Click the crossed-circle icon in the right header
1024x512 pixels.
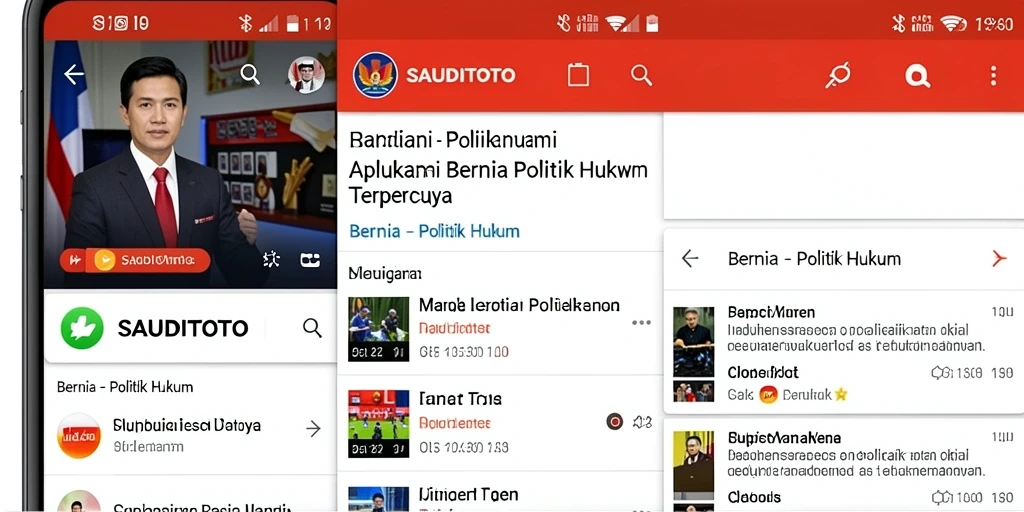coord(838,75)
